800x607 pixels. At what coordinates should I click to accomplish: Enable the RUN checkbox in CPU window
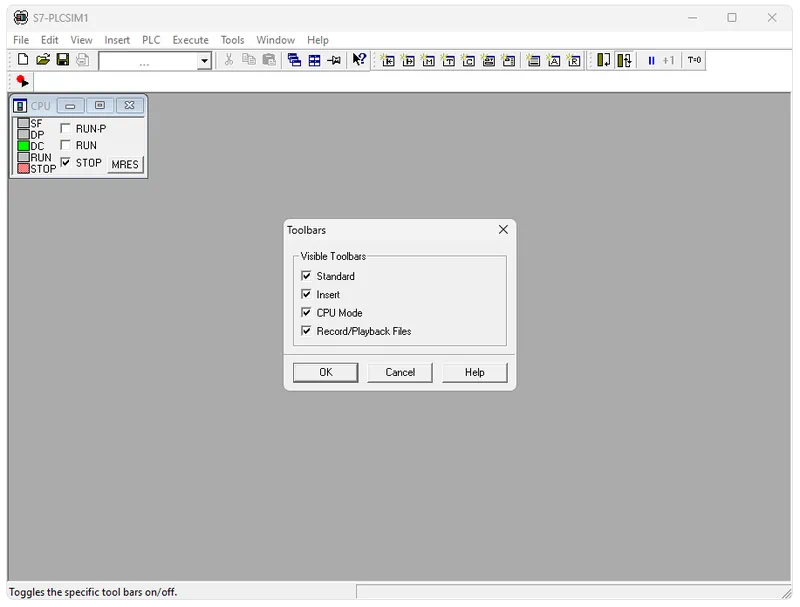65,145
